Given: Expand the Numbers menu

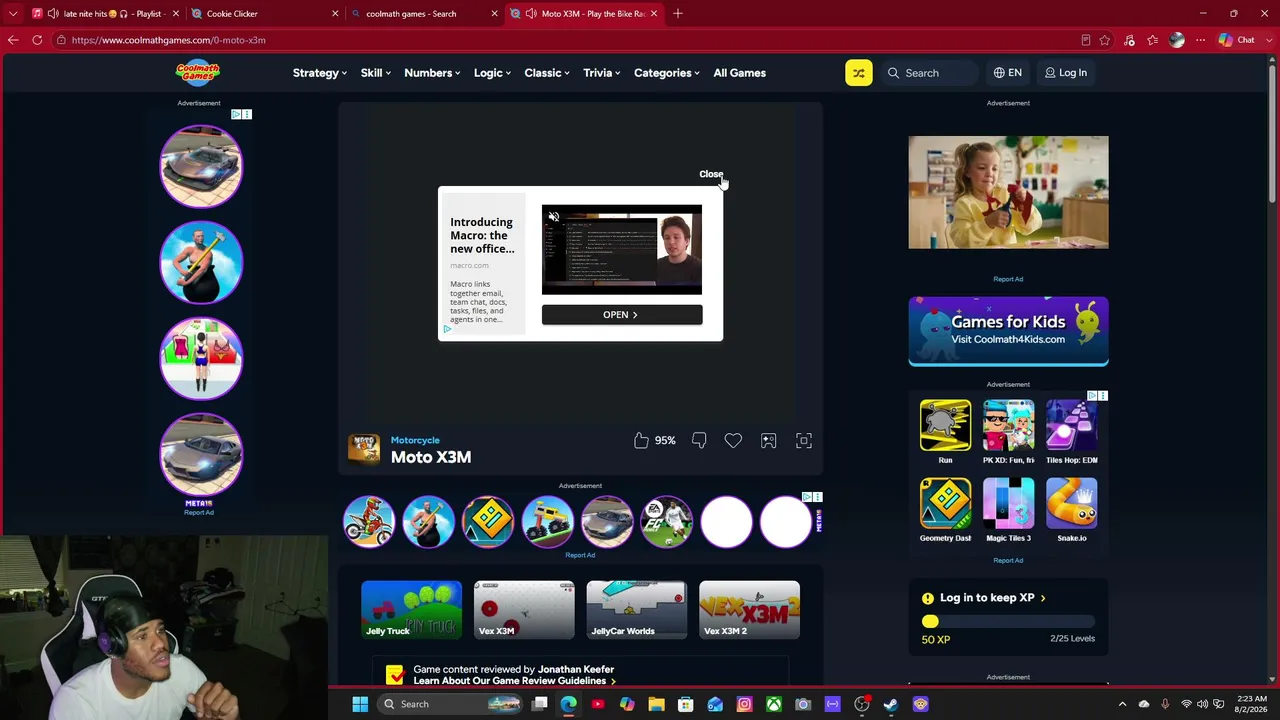Looking at the screenshot, I should [432, 73].
